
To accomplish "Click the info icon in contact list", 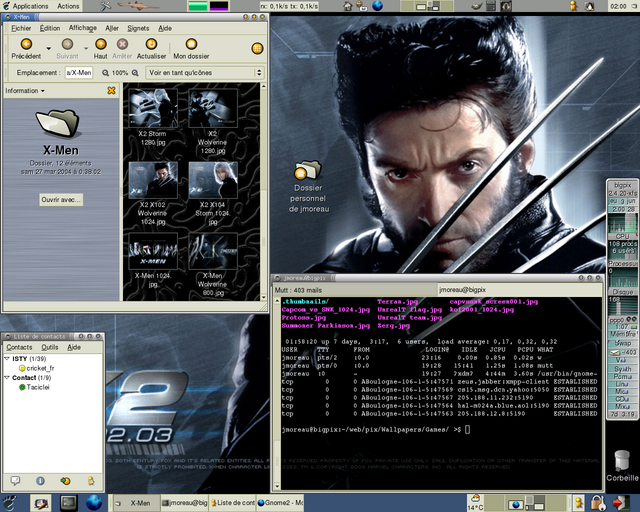I will (x=40, y=481).
